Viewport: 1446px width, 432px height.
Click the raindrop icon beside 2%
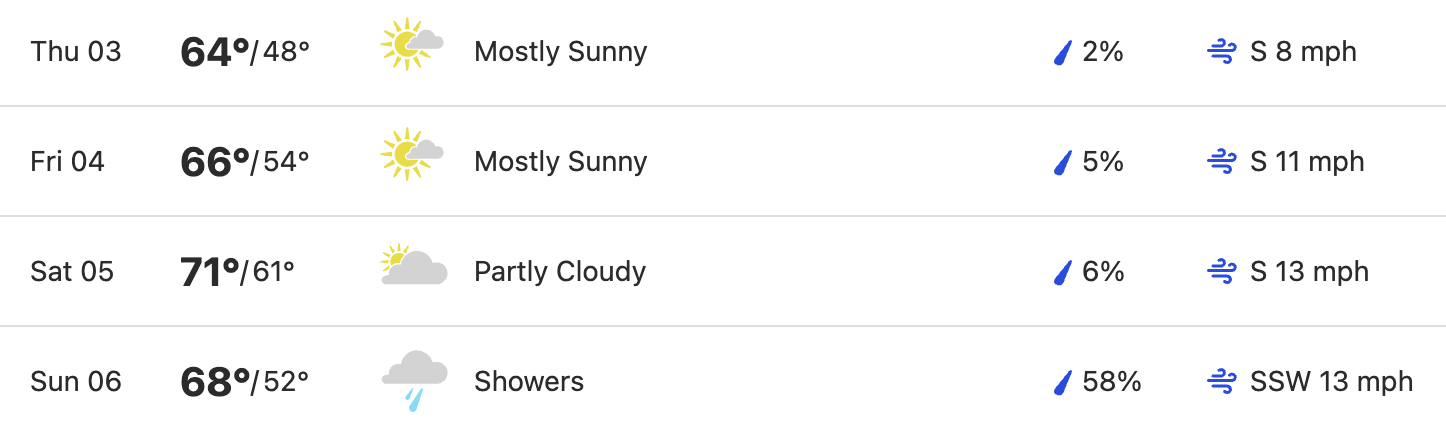[1063, 52]
